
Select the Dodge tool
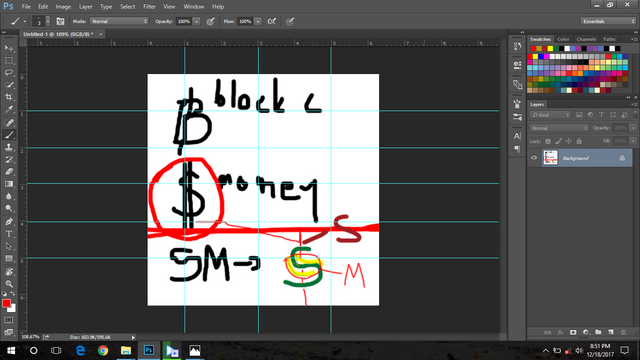(9, 208)
